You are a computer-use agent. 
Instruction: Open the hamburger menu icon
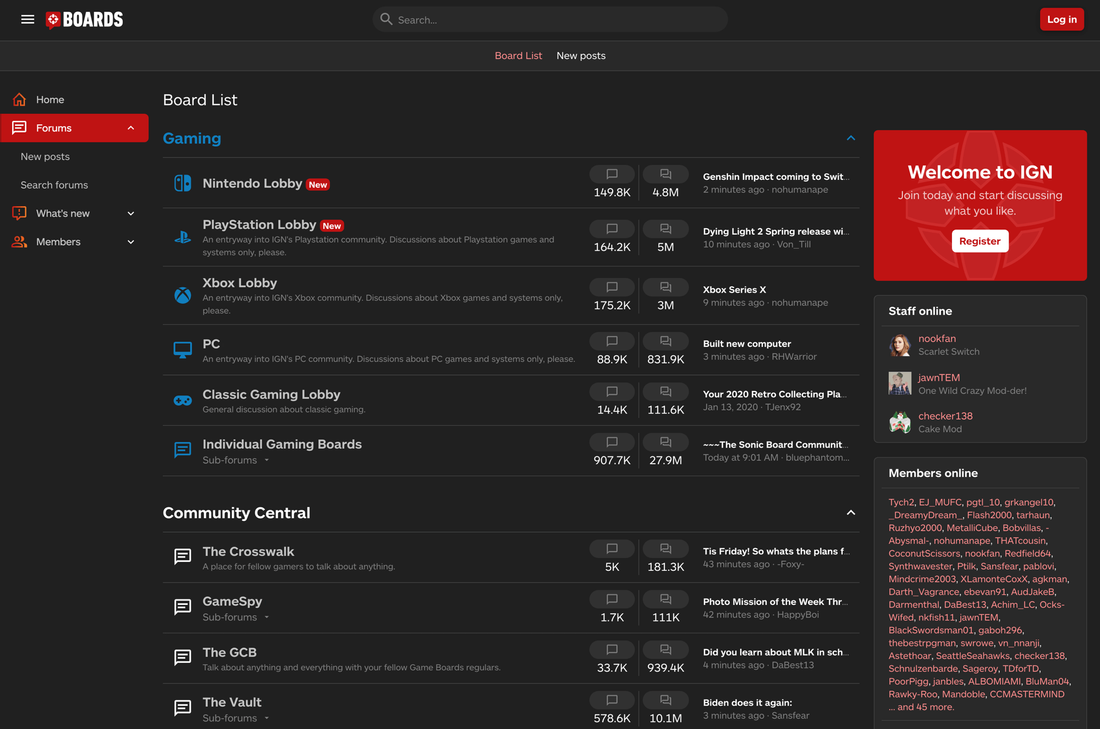pos(28,19)
